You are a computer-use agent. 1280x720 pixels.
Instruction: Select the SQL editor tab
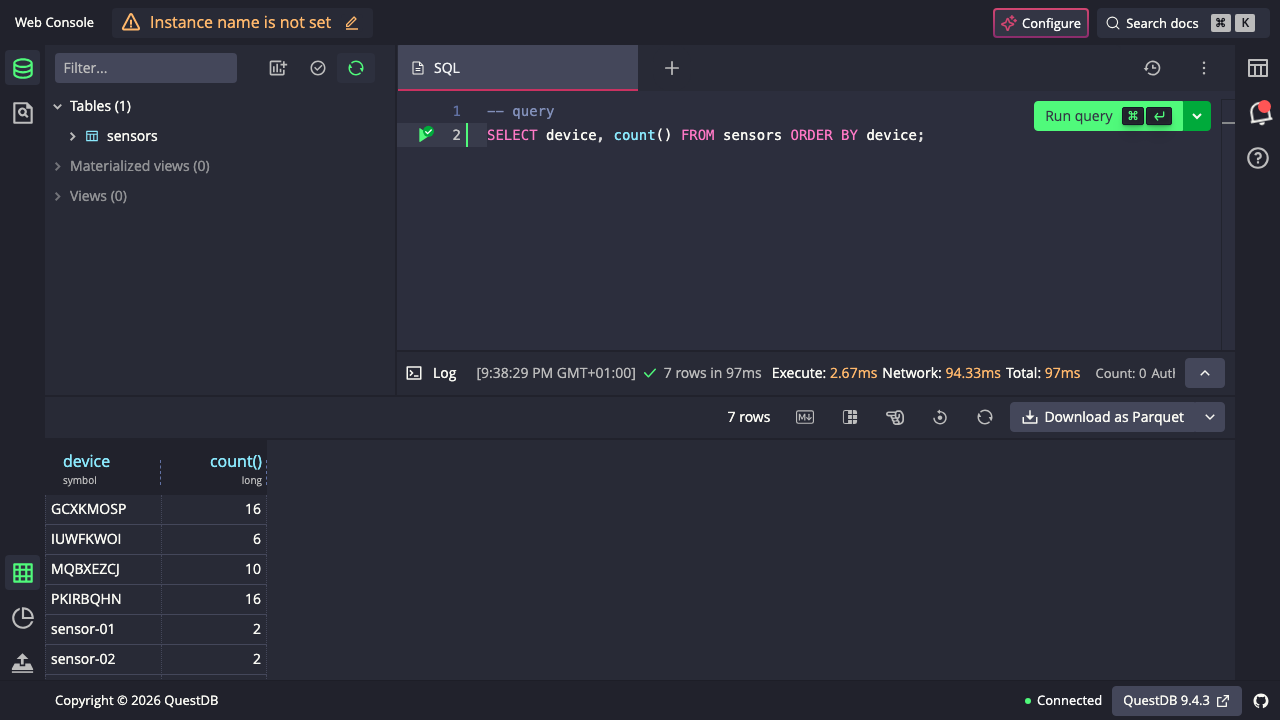518,68
